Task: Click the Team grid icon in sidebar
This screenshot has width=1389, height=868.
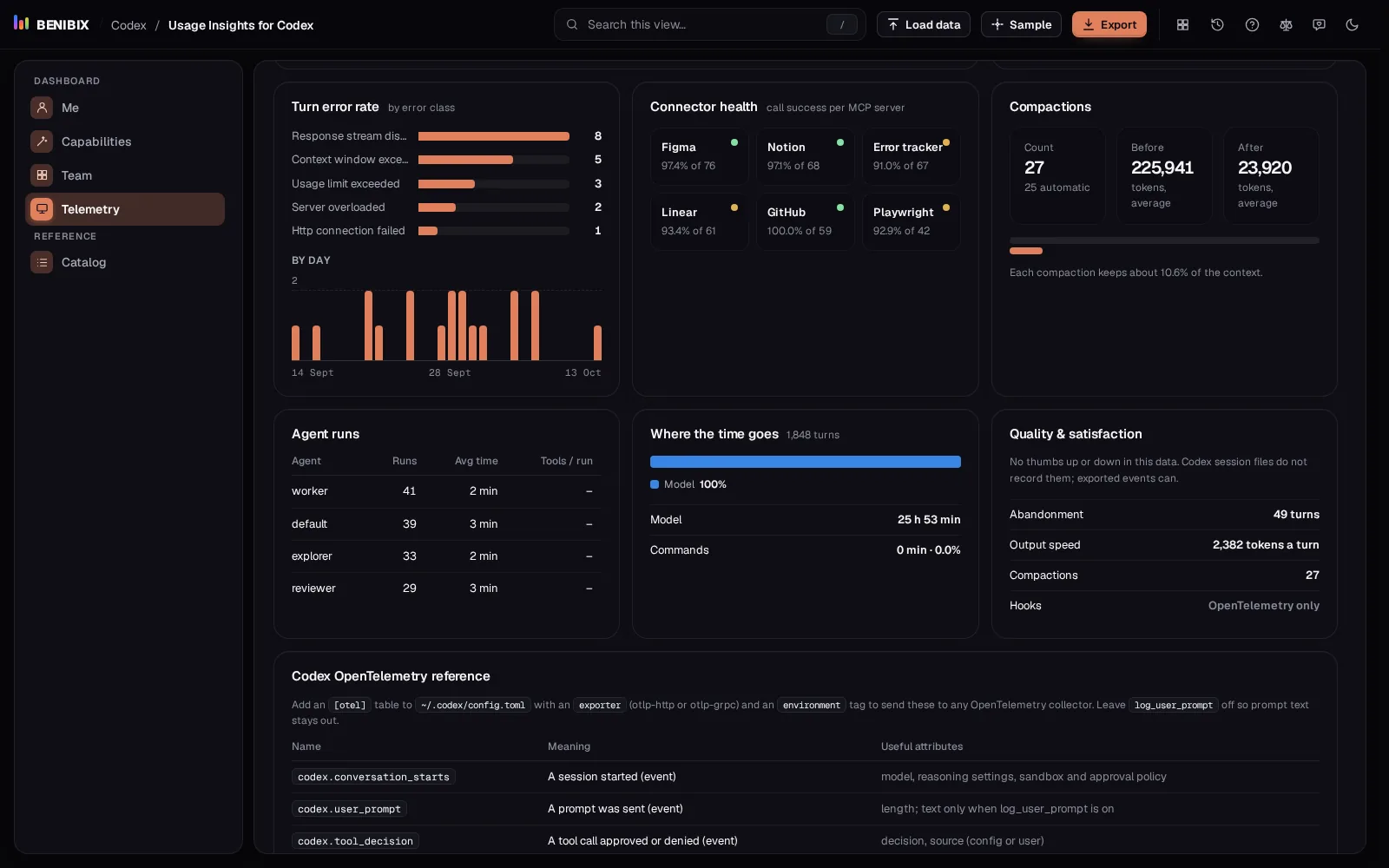Action: tap(42, 175)
